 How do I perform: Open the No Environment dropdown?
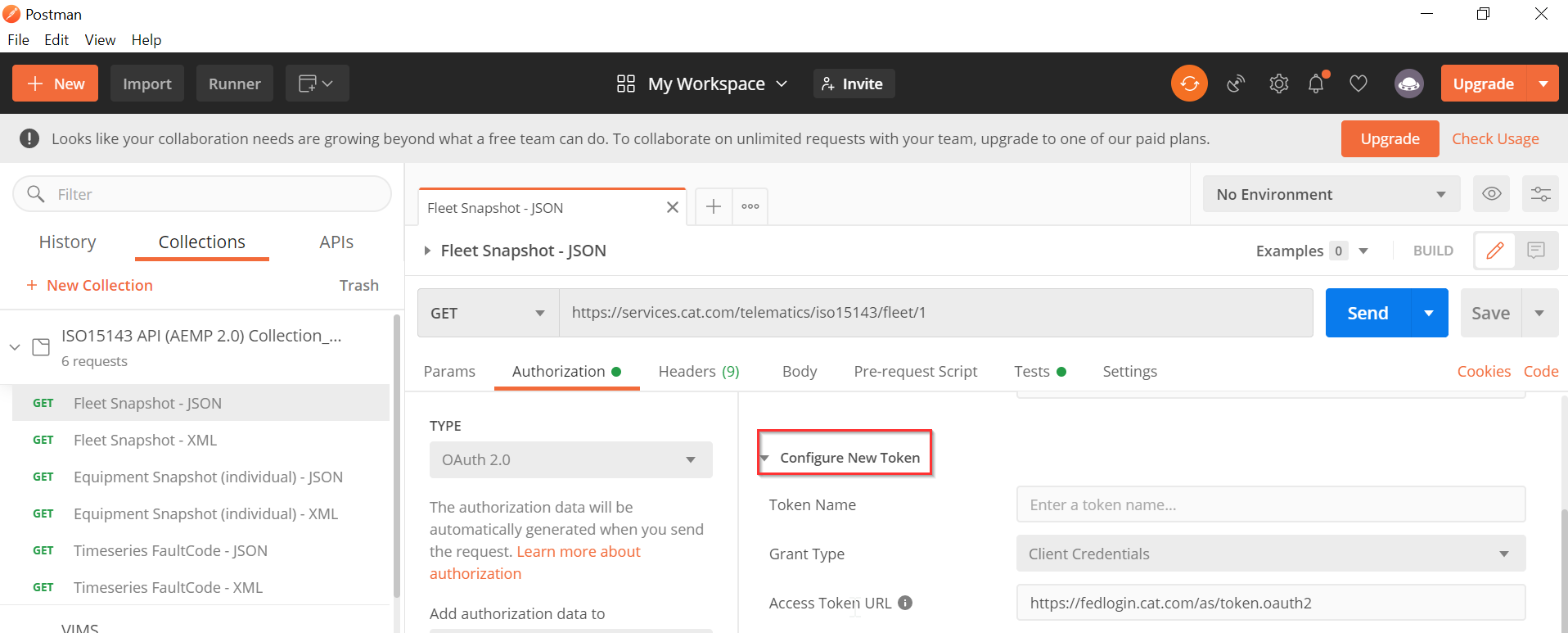tap(1331, 194)
